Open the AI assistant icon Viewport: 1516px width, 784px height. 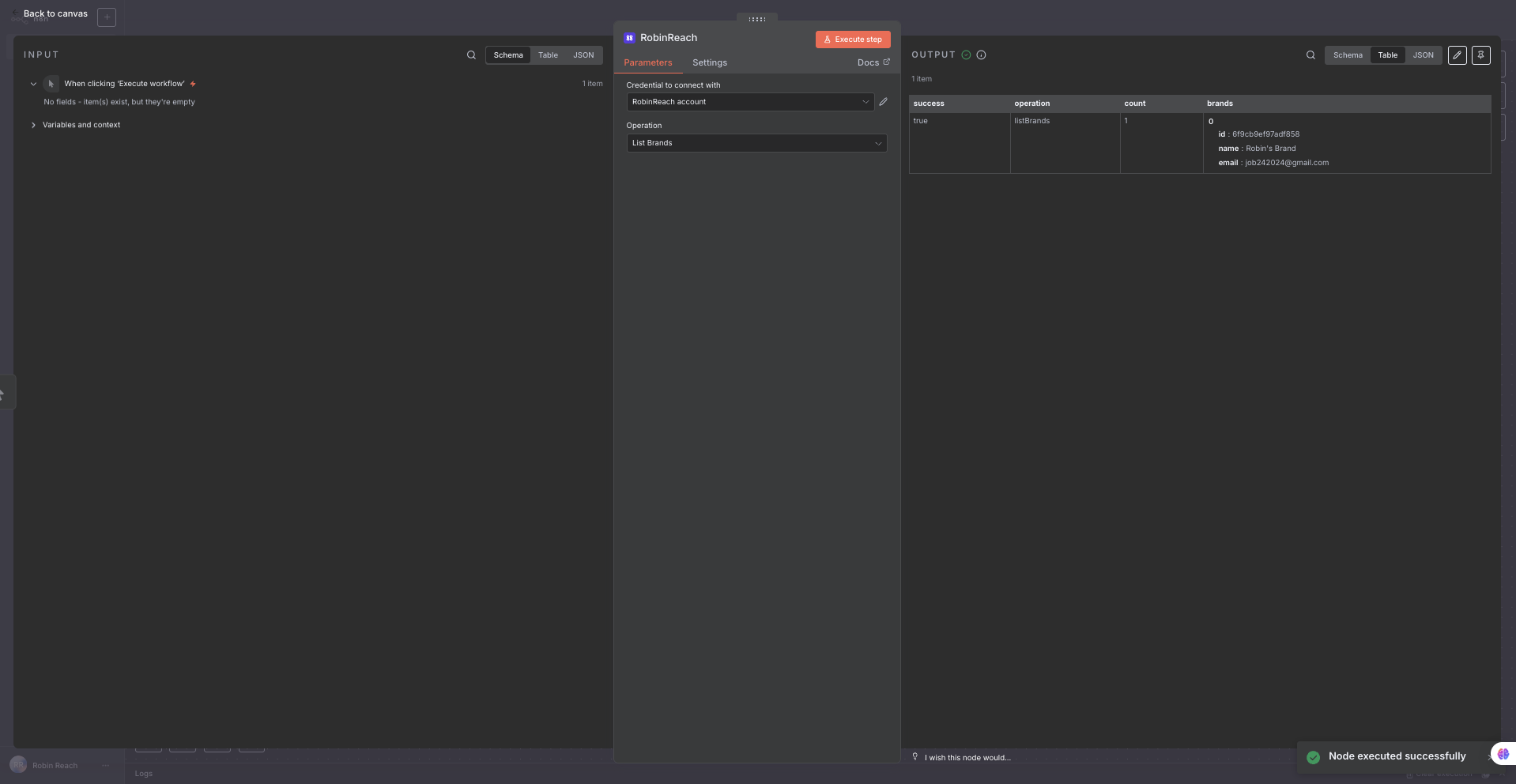pyautogui.click(x=1503, y=754)
